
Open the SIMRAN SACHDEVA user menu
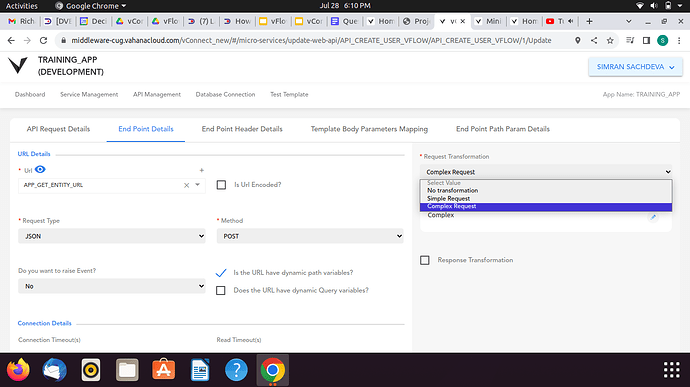(x=635, y=67)
